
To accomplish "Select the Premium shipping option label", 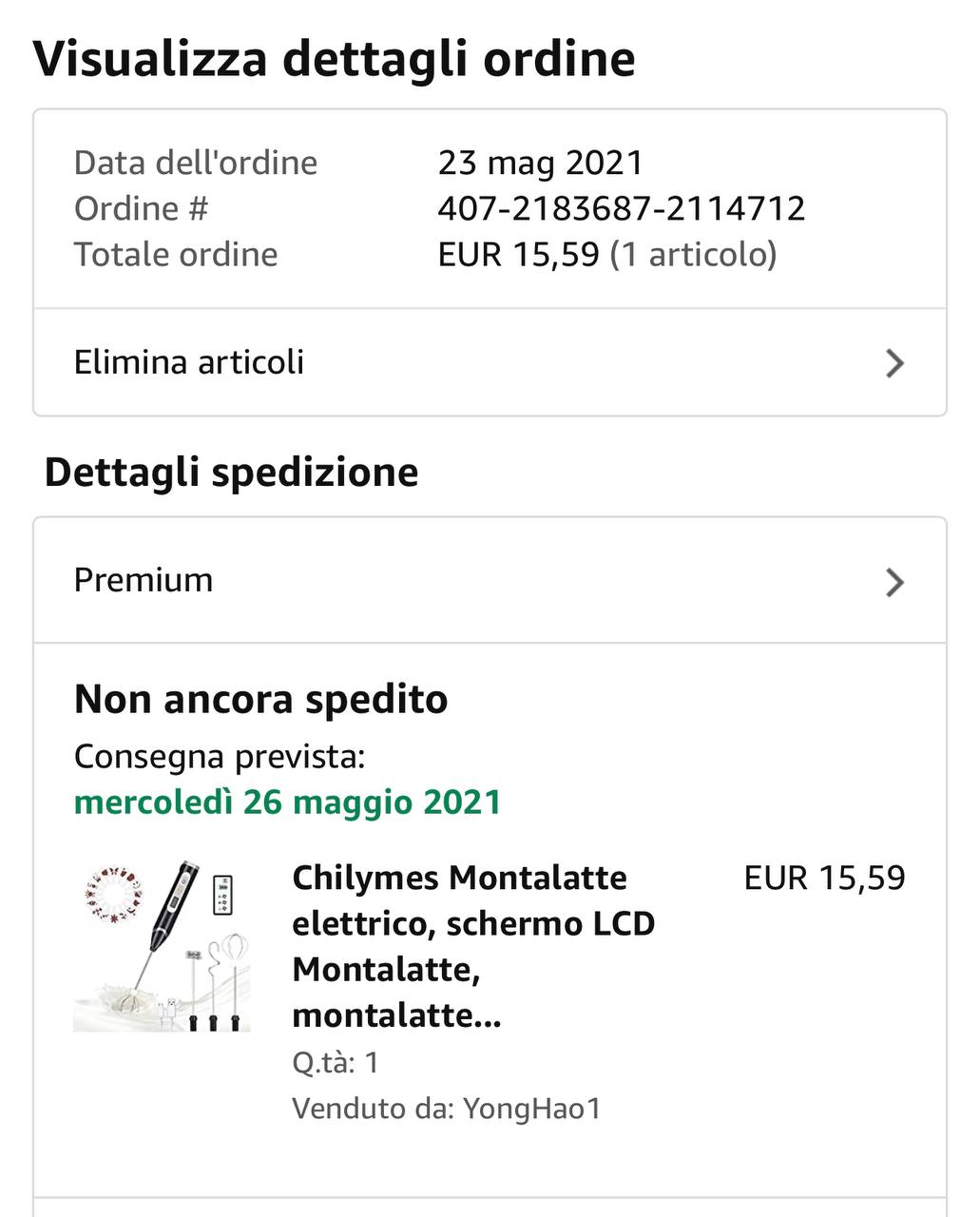I will [144, 580].
